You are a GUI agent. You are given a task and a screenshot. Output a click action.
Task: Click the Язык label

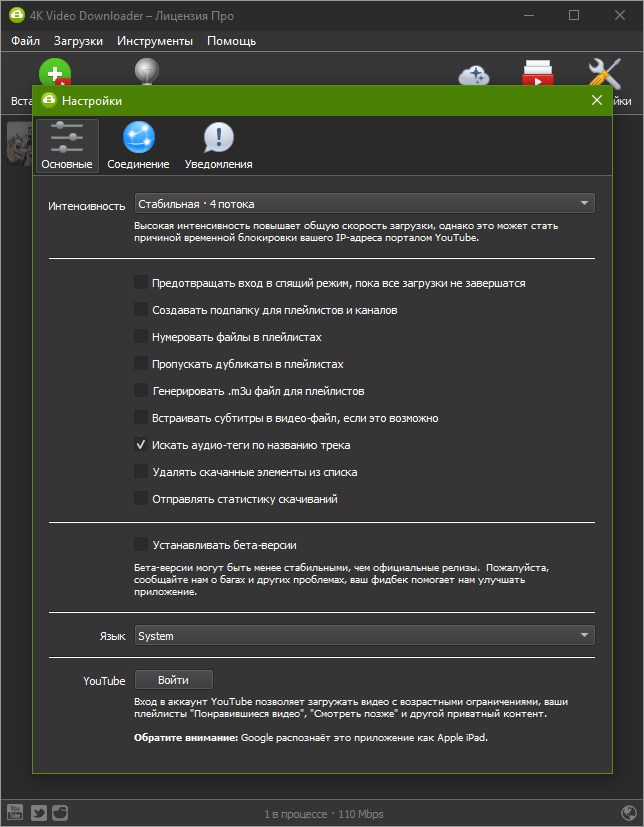pos(112,636)
